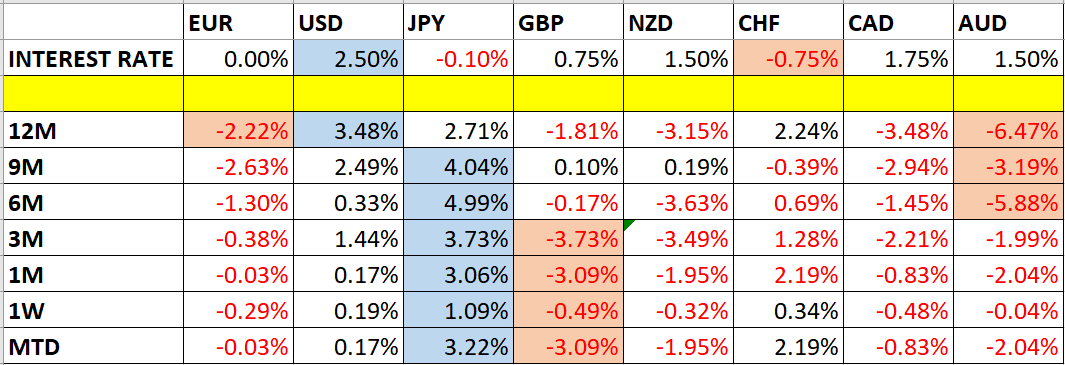Click the USD 3M value 1.44%
1065x365 pixels.
point(348,238)
